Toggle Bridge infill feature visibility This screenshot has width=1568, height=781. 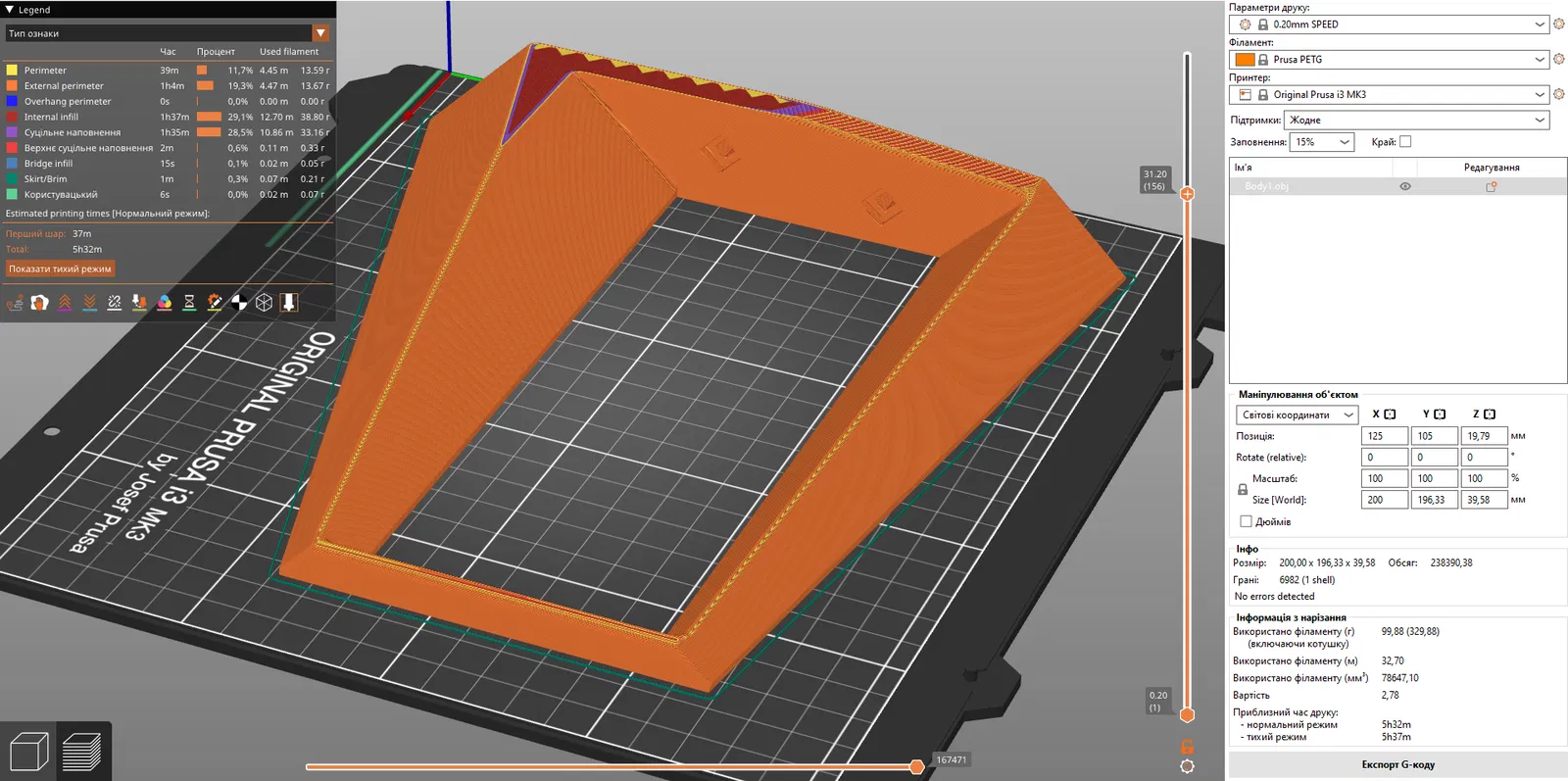(12, 164)
